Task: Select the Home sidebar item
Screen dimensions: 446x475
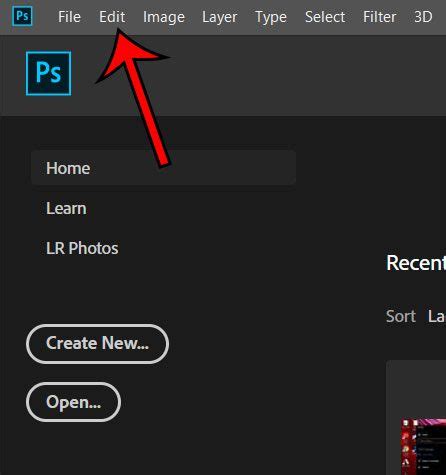Action: 163,168
